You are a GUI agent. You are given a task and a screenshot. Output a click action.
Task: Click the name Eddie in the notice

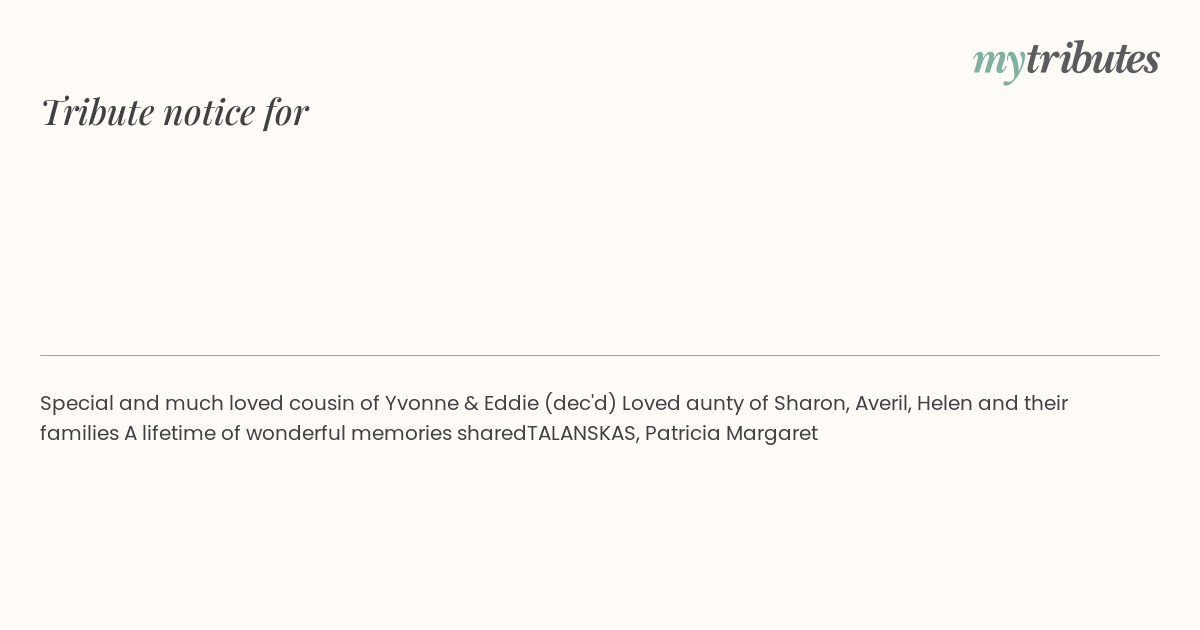coord(511,403)
